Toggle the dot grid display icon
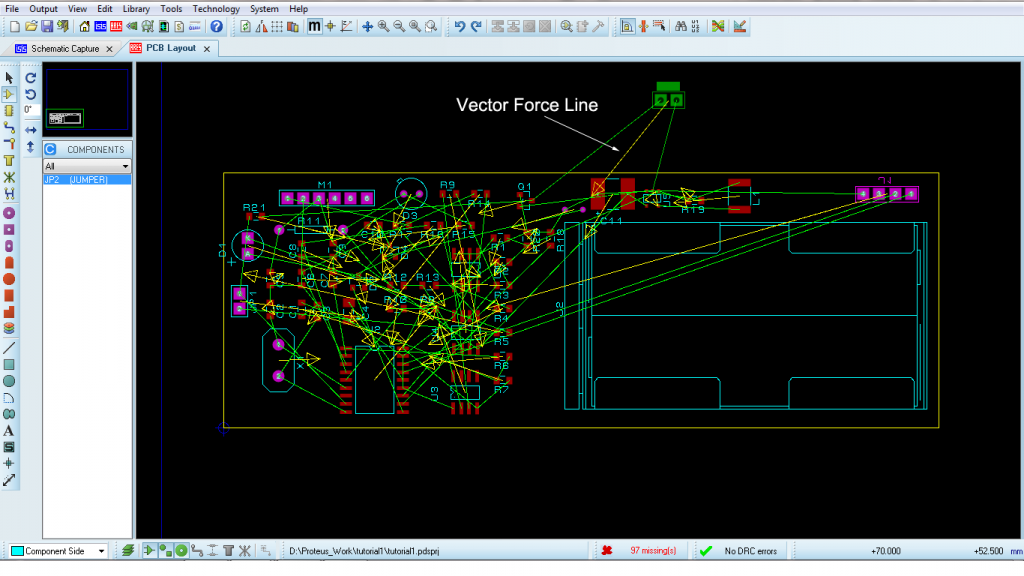Viewport: 1024px width, 576px height. click(277, 26)
